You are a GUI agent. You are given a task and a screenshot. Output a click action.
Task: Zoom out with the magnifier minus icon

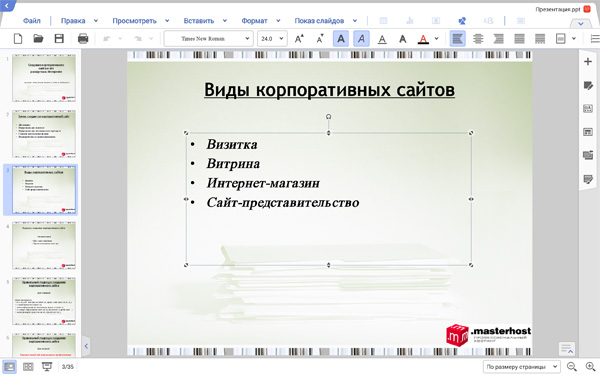[572, 367]
